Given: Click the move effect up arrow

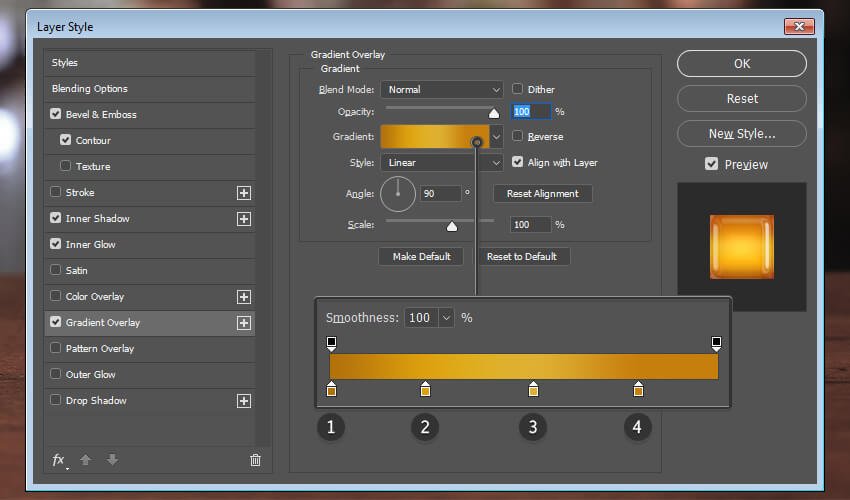Looking at the screenshot, I should 85,460.
